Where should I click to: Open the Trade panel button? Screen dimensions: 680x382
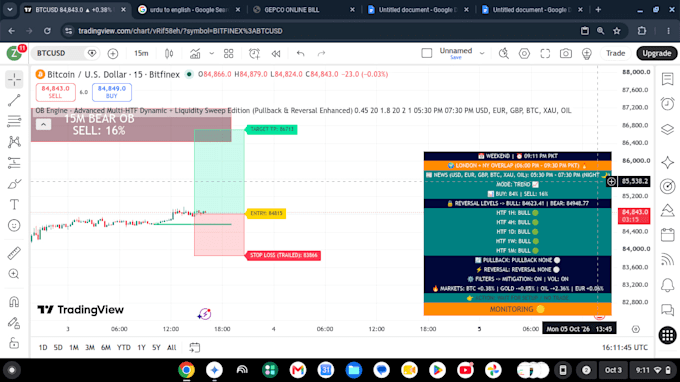point(615,53)
